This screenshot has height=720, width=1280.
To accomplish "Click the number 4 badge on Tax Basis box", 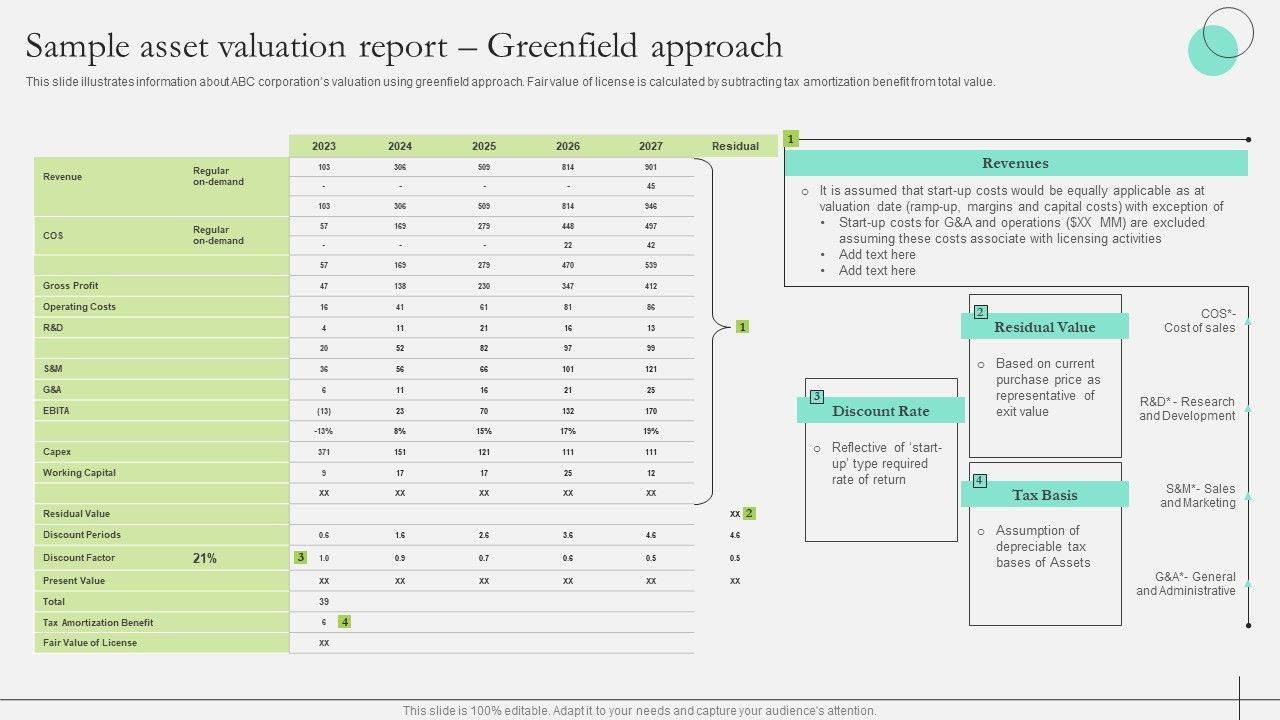I will coord(979,481).
